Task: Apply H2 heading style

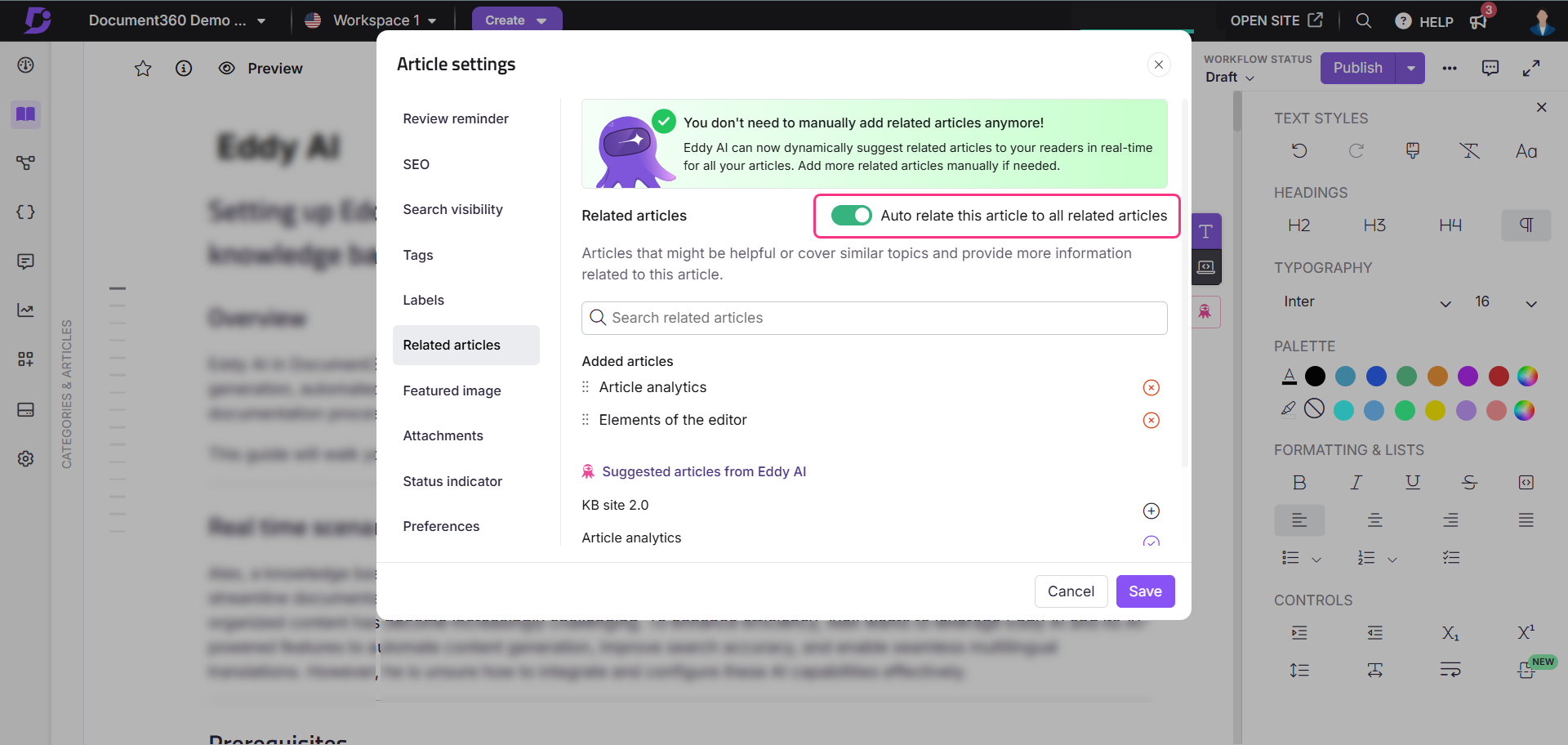Action: 1298,225
